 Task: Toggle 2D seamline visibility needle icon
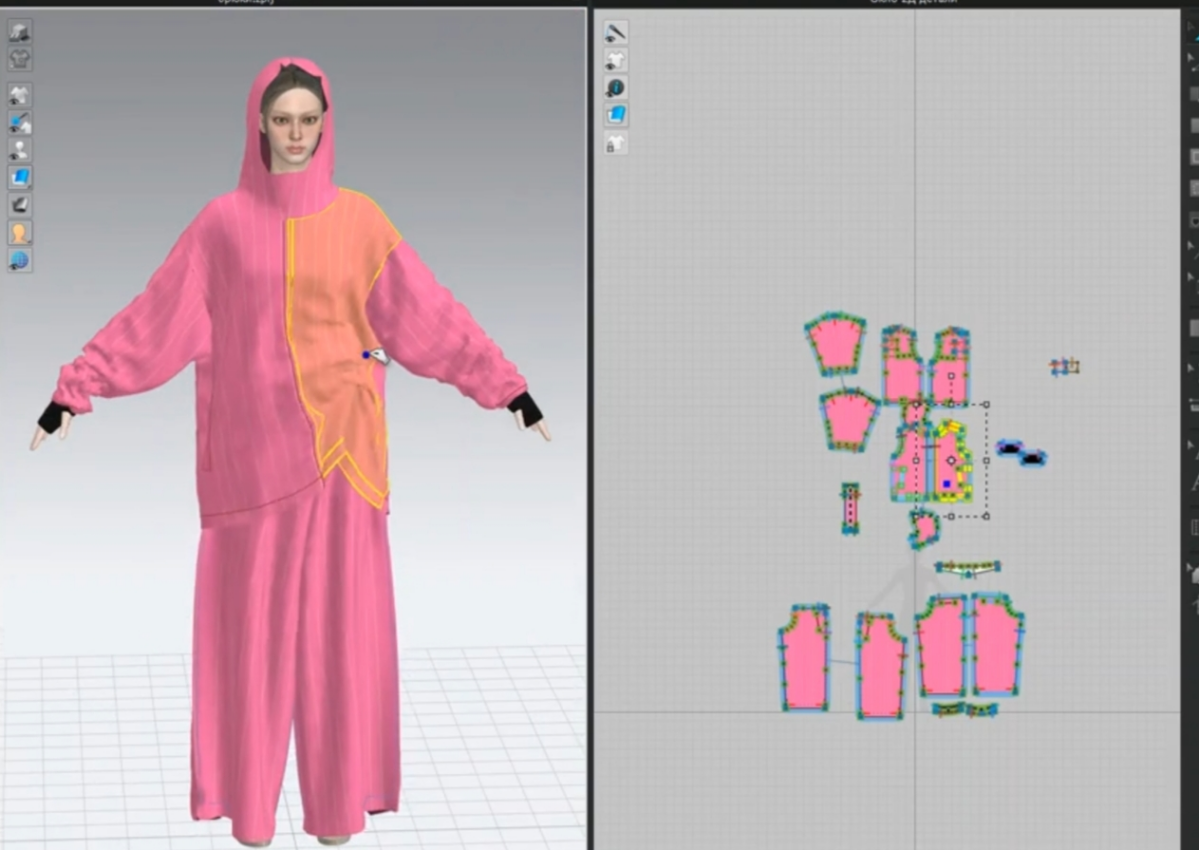(x=616, y=33)
